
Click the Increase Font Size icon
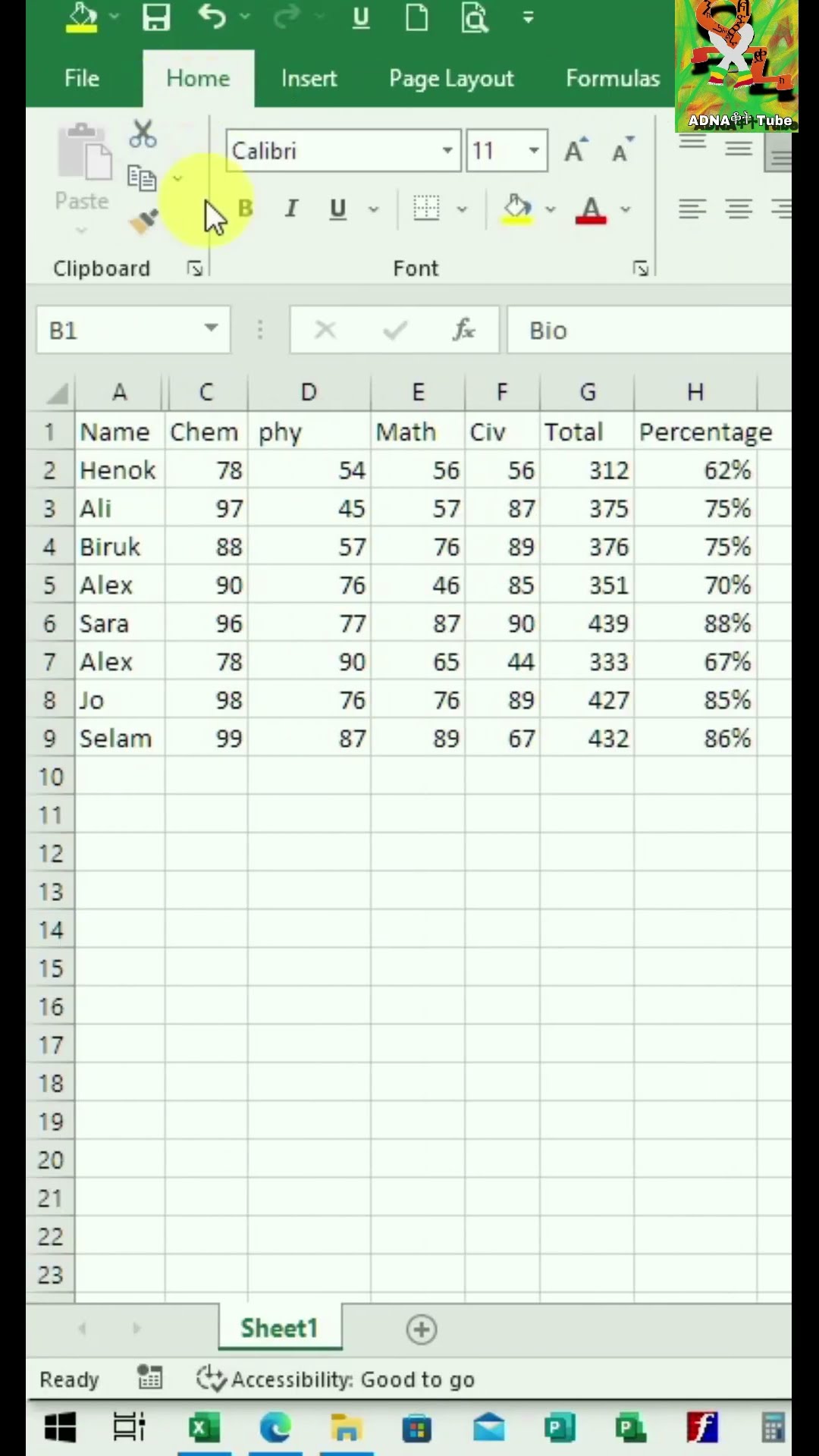pyautogui.click(x=576, y=151)
